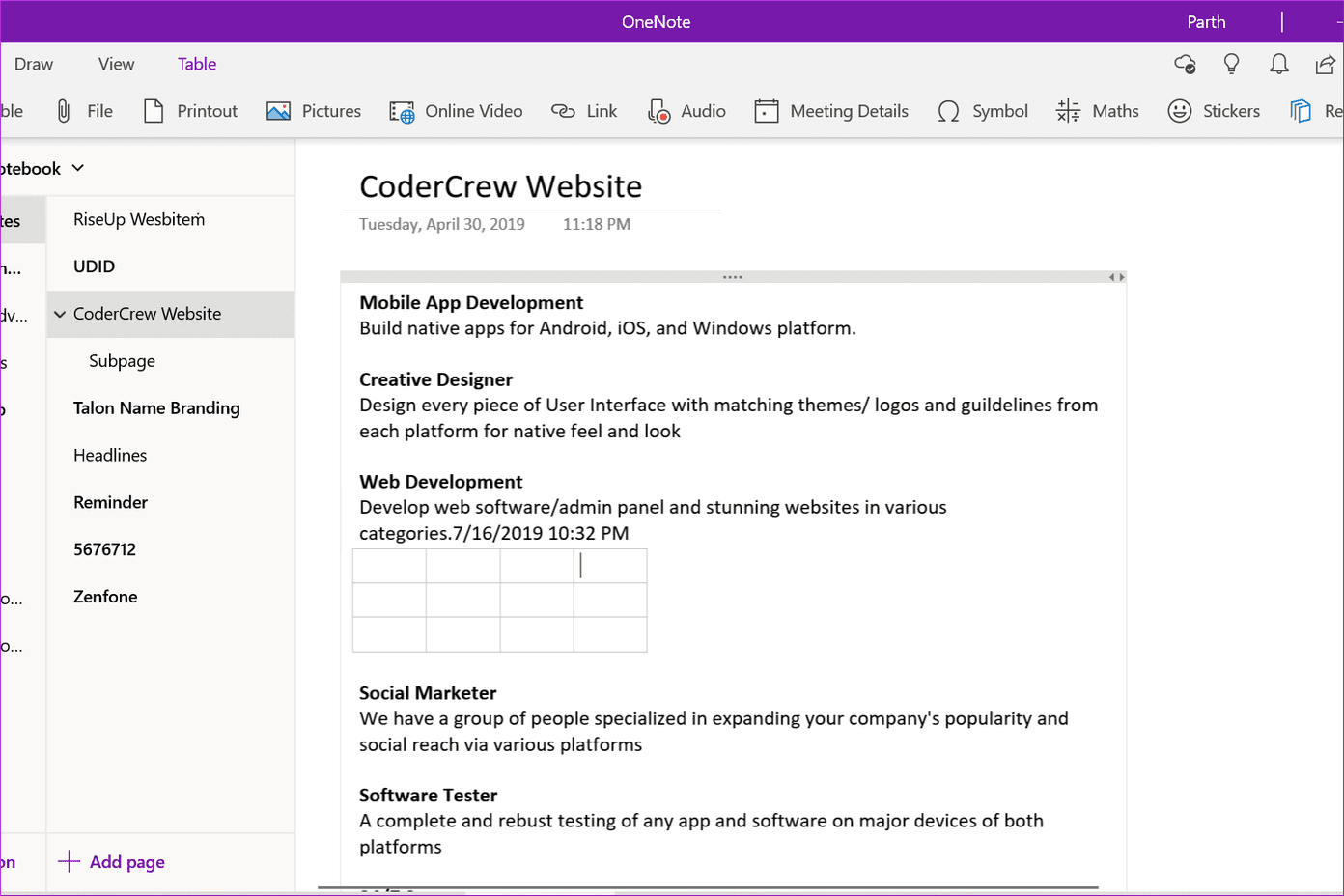
Task: Click the Mobile App Development heading
Action: coord(471,302)
